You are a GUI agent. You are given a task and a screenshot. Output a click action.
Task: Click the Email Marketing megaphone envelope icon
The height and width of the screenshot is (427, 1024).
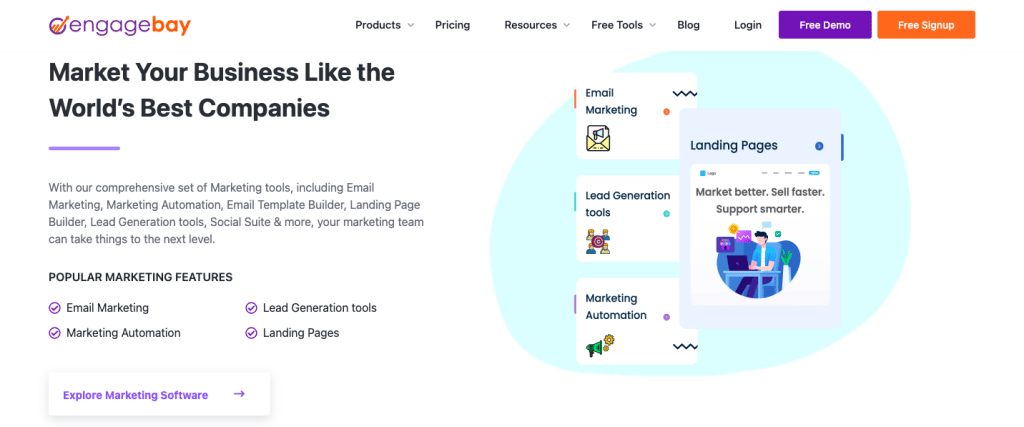click(598, 138)
